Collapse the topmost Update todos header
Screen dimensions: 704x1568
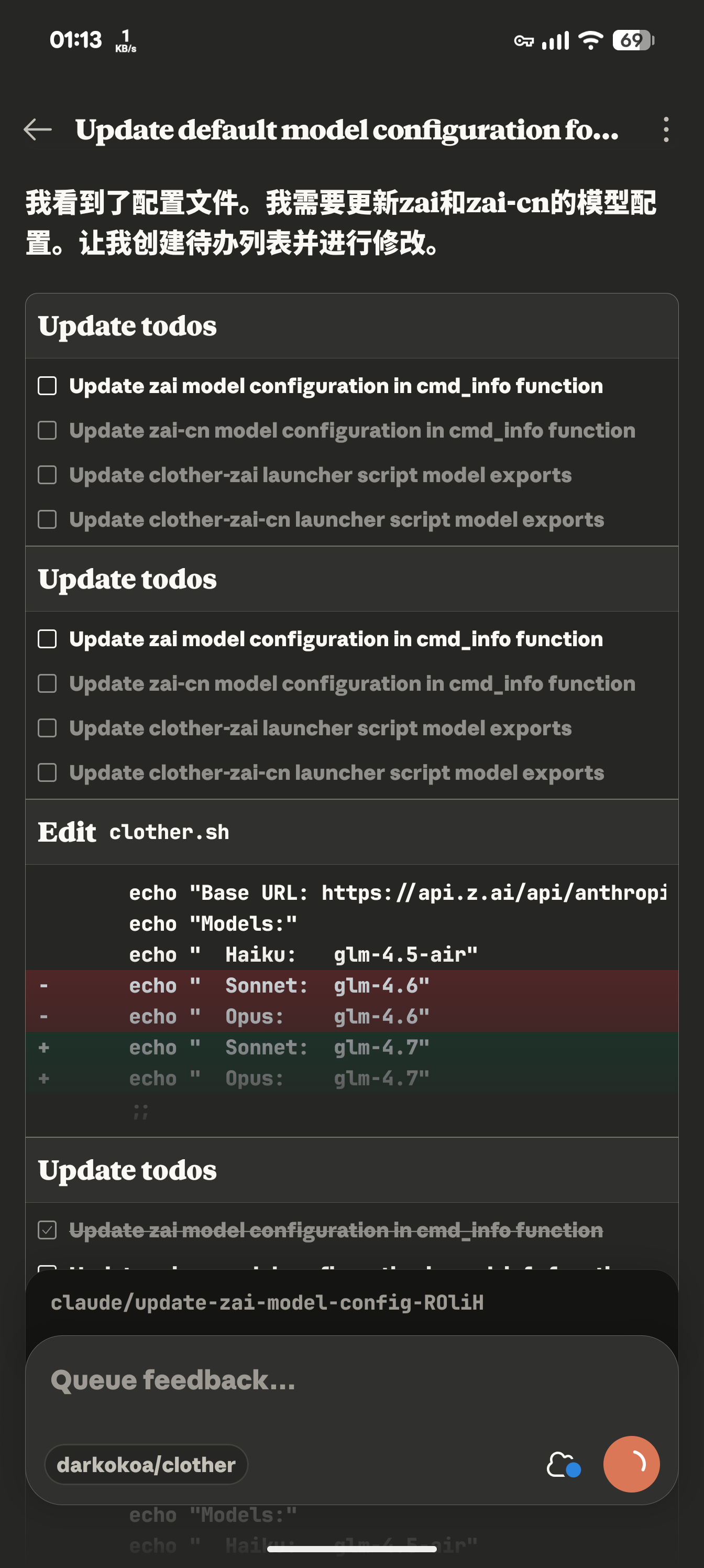pyautogui.click(x=351, y=326)
